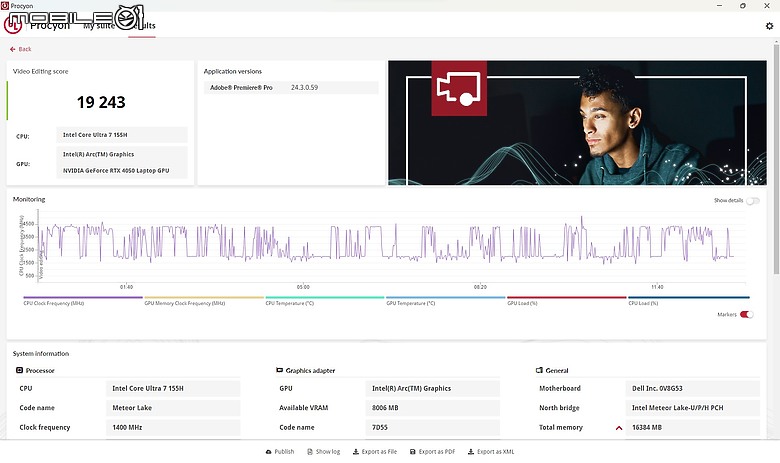
Task: Click the Procyon logo icon
Action: (13, 25)
